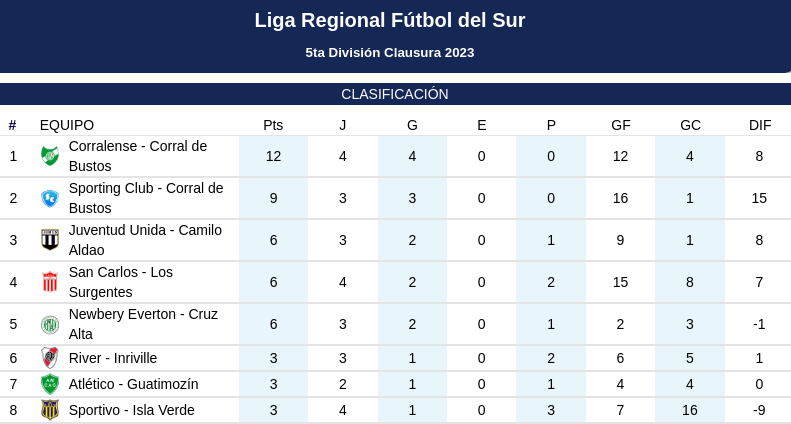Click the GF column header
Screen dimensions: 791x424
coord(620,125)
